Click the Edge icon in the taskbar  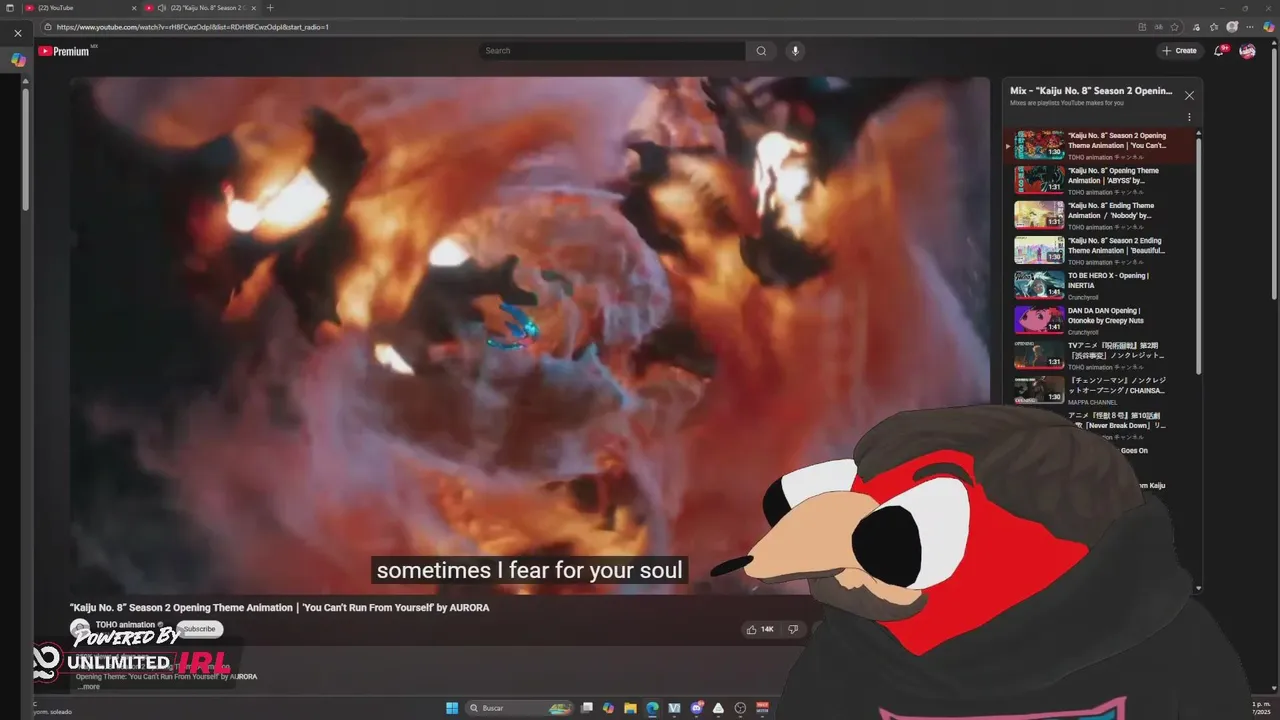click(x=652, y=708)
